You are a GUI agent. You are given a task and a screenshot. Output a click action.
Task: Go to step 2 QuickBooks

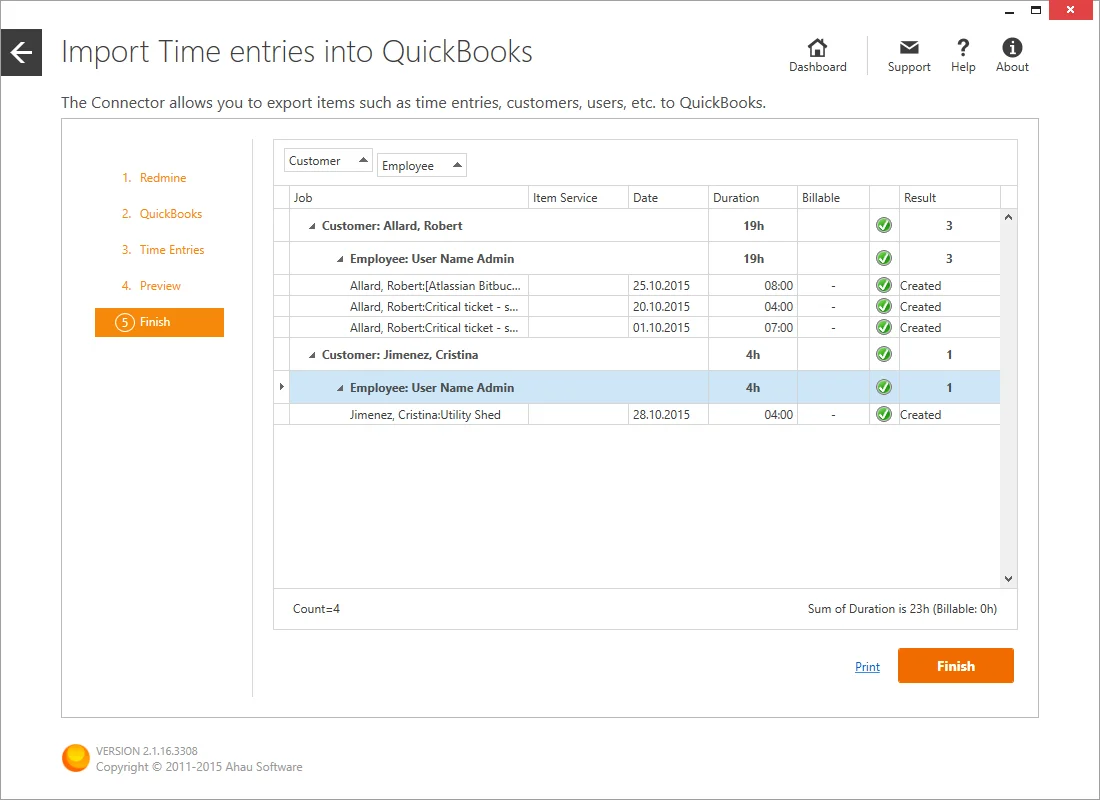[x=162, y=214]
